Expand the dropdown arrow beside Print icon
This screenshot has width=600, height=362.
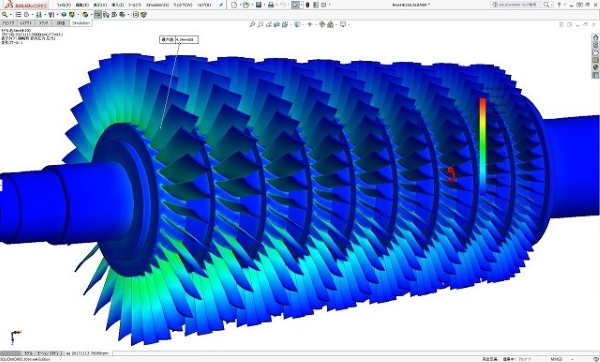276,5
